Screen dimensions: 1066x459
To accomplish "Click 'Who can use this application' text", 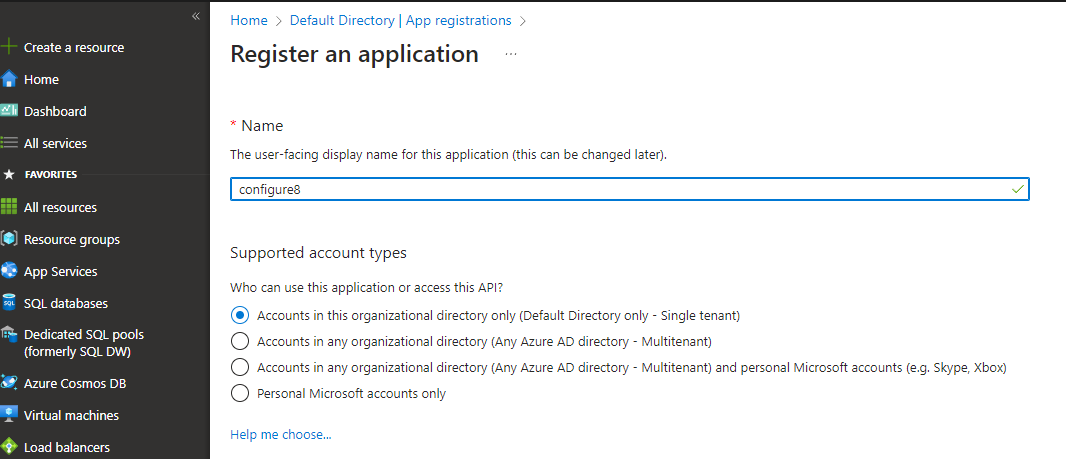I will [366, 288].
